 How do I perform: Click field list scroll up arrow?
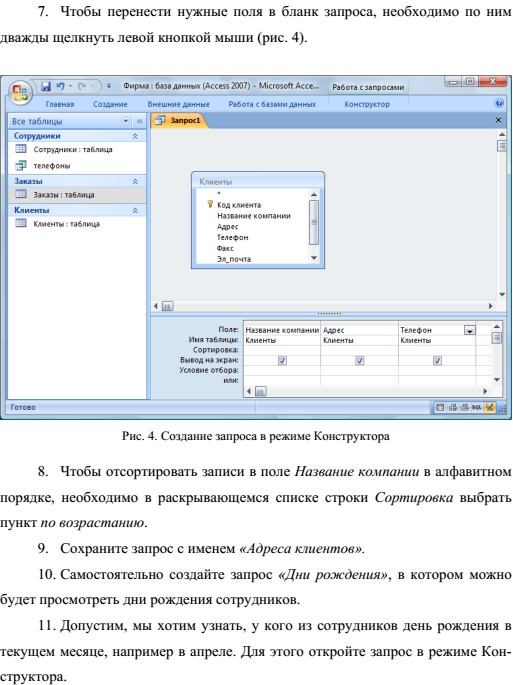[x=313, y=194]
